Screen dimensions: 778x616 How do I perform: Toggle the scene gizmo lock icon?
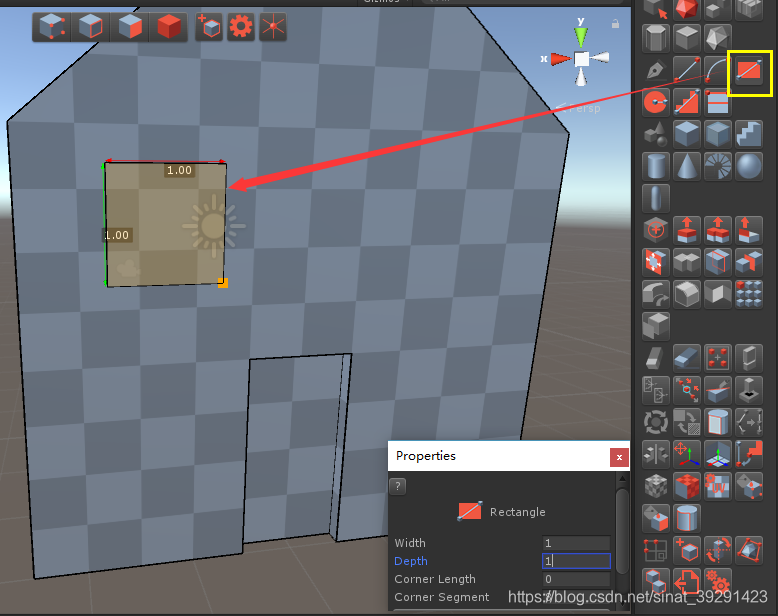[x=615, y=23]
